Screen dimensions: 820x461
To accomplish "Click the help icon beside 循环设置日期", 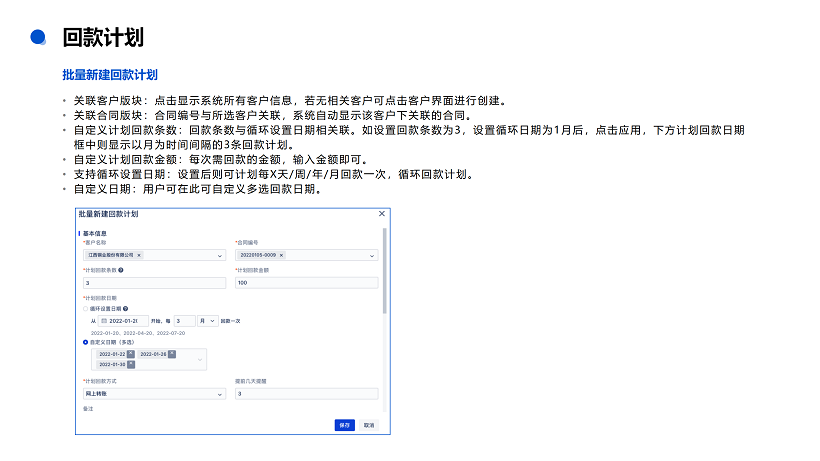I will [126, 309].
